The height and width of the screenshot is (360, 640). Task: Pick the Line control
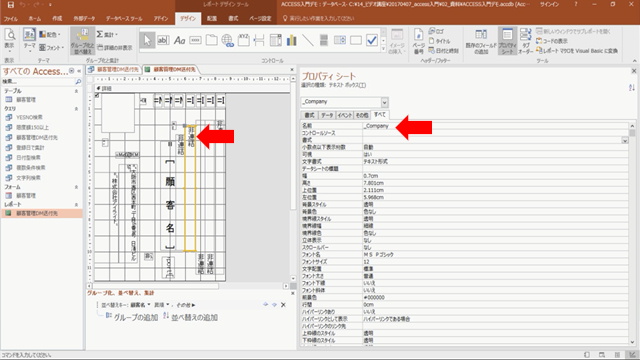tap(307, 40)
